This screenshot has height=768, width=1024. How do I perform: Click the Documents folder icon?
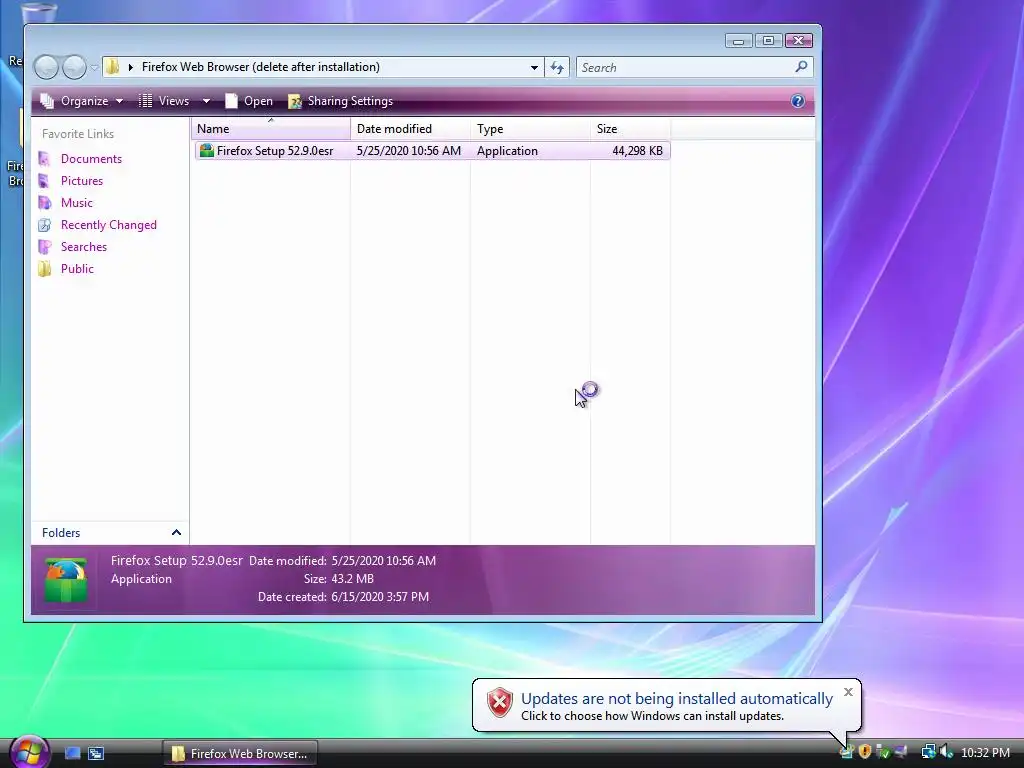coord(44,159)
